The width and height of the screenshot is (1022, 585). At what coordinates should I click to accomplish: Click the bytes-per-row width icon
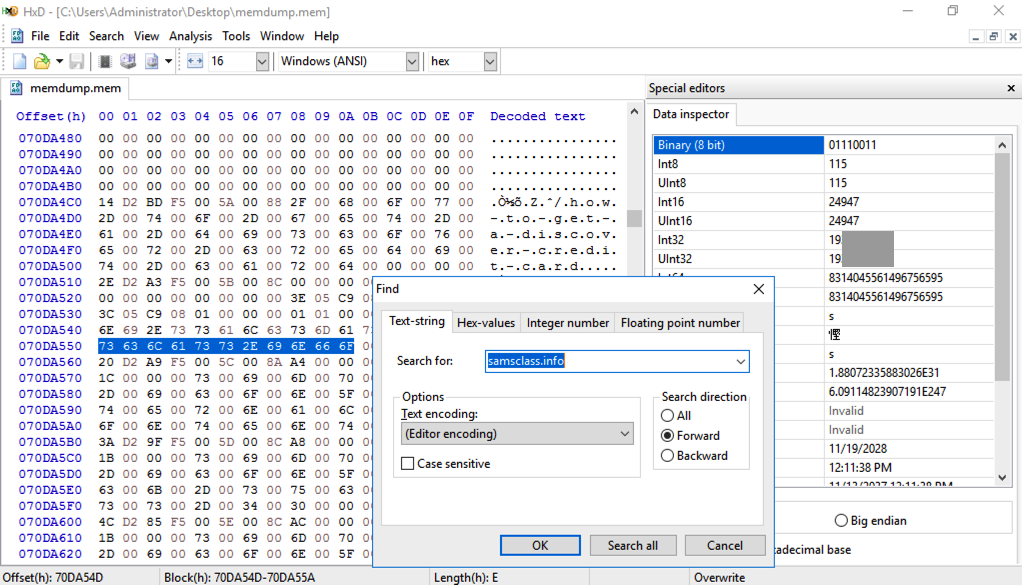point(195,61)
